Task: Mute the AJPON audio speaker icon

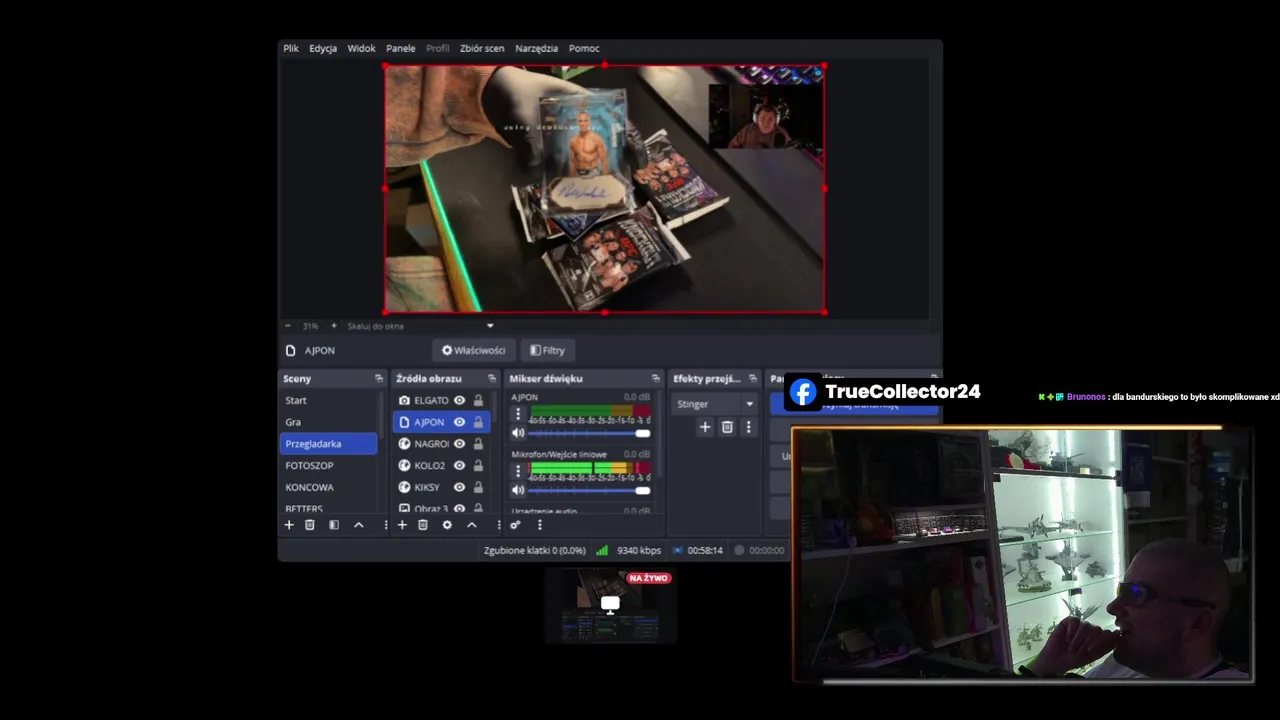Action: (x=518, y=433)
